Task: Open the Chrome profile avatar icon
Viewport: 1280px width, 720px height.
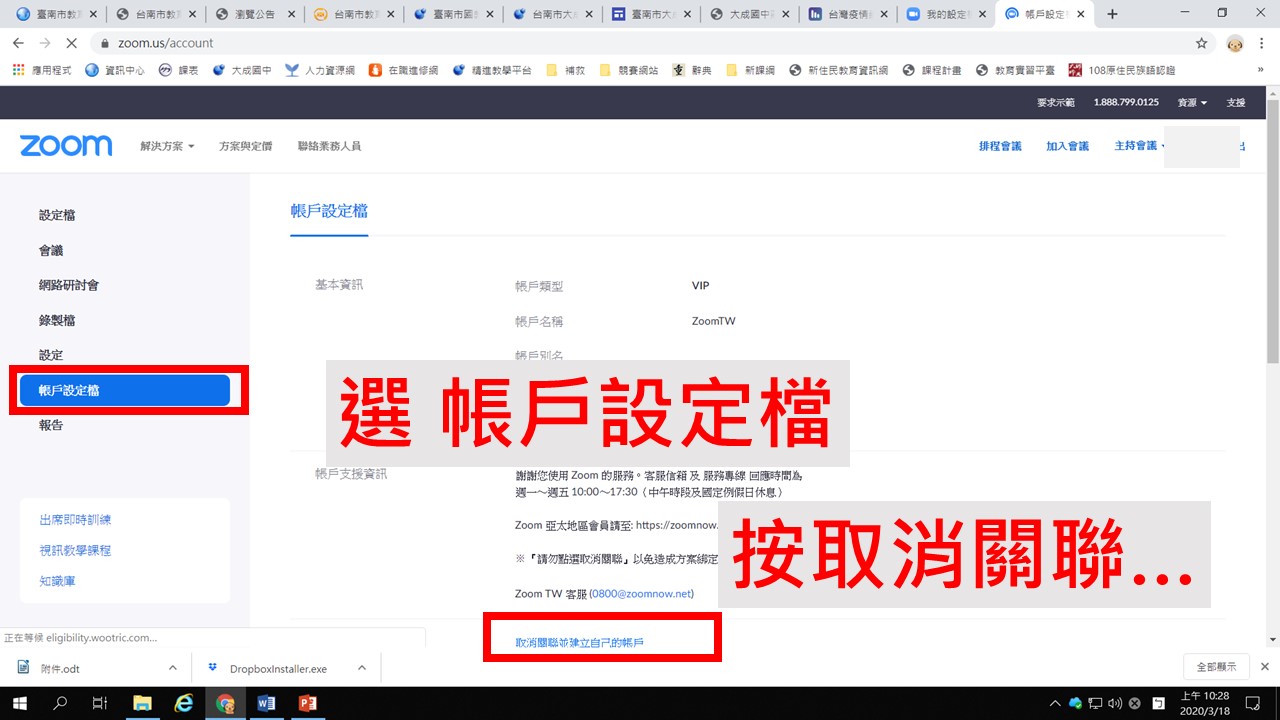Action: click(1235, 43)
